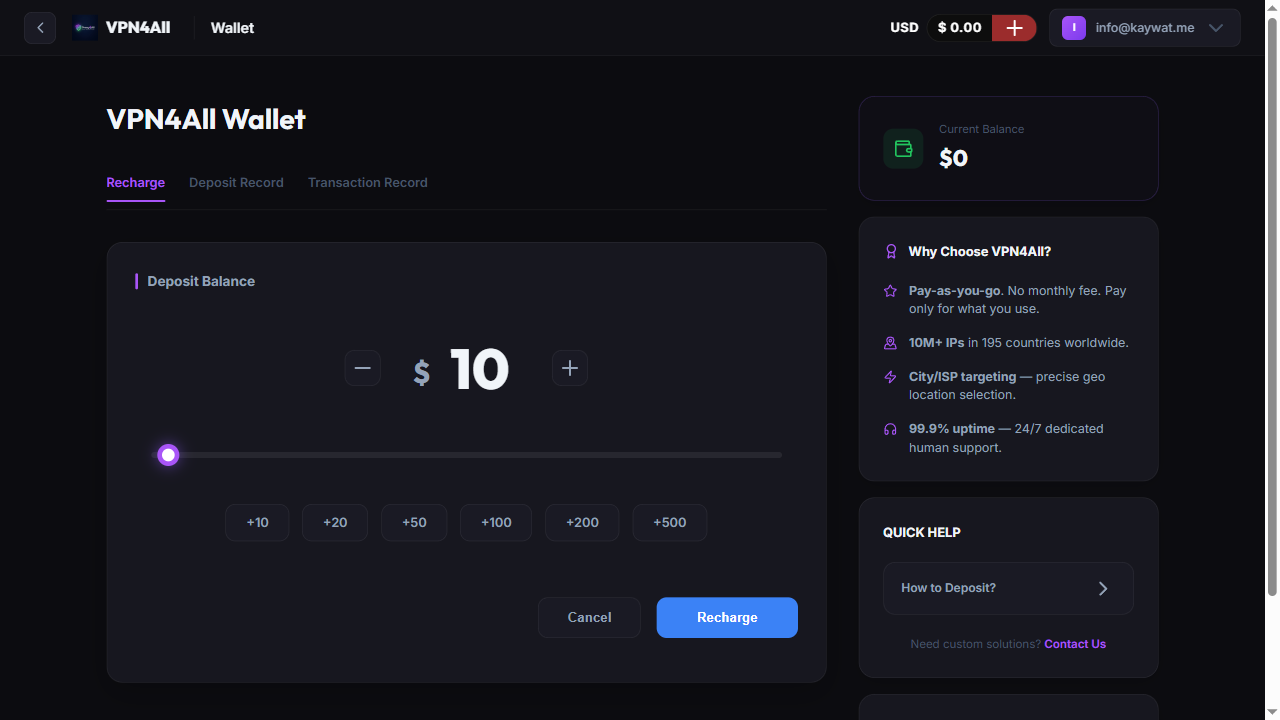Viewport: 1280px width, 720px height.
Task: Click the green wallet icon
Action: coord(903,149)
